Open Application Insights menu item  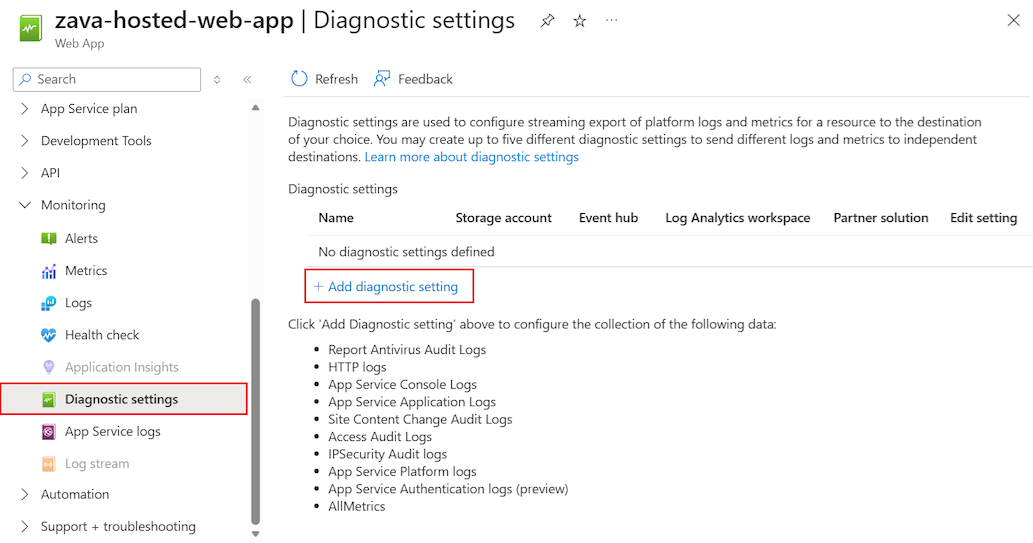point(121,367)
